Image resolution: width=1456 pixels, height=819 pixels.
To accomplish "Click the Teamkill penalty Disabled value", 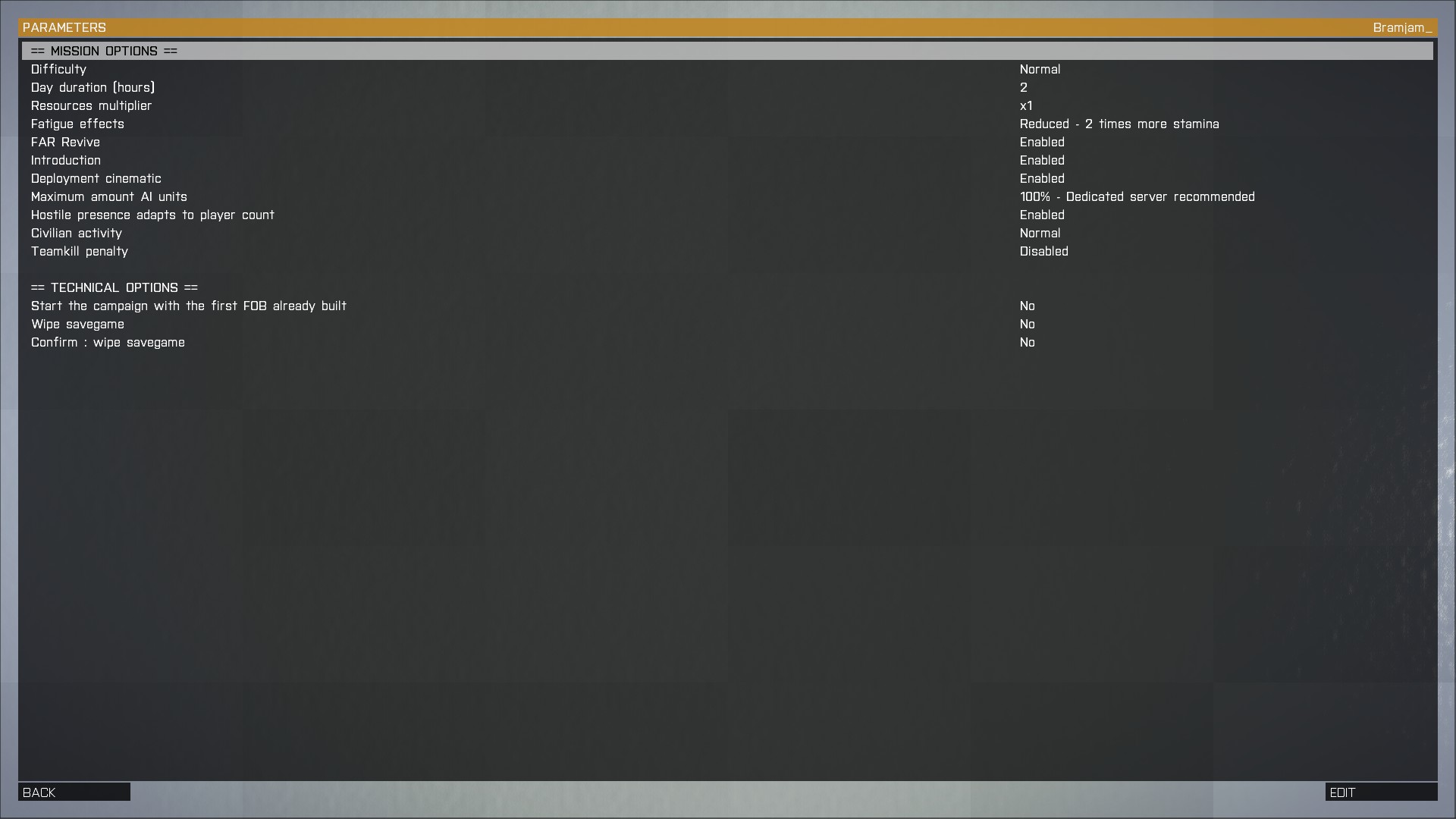I will [1043, 251].
